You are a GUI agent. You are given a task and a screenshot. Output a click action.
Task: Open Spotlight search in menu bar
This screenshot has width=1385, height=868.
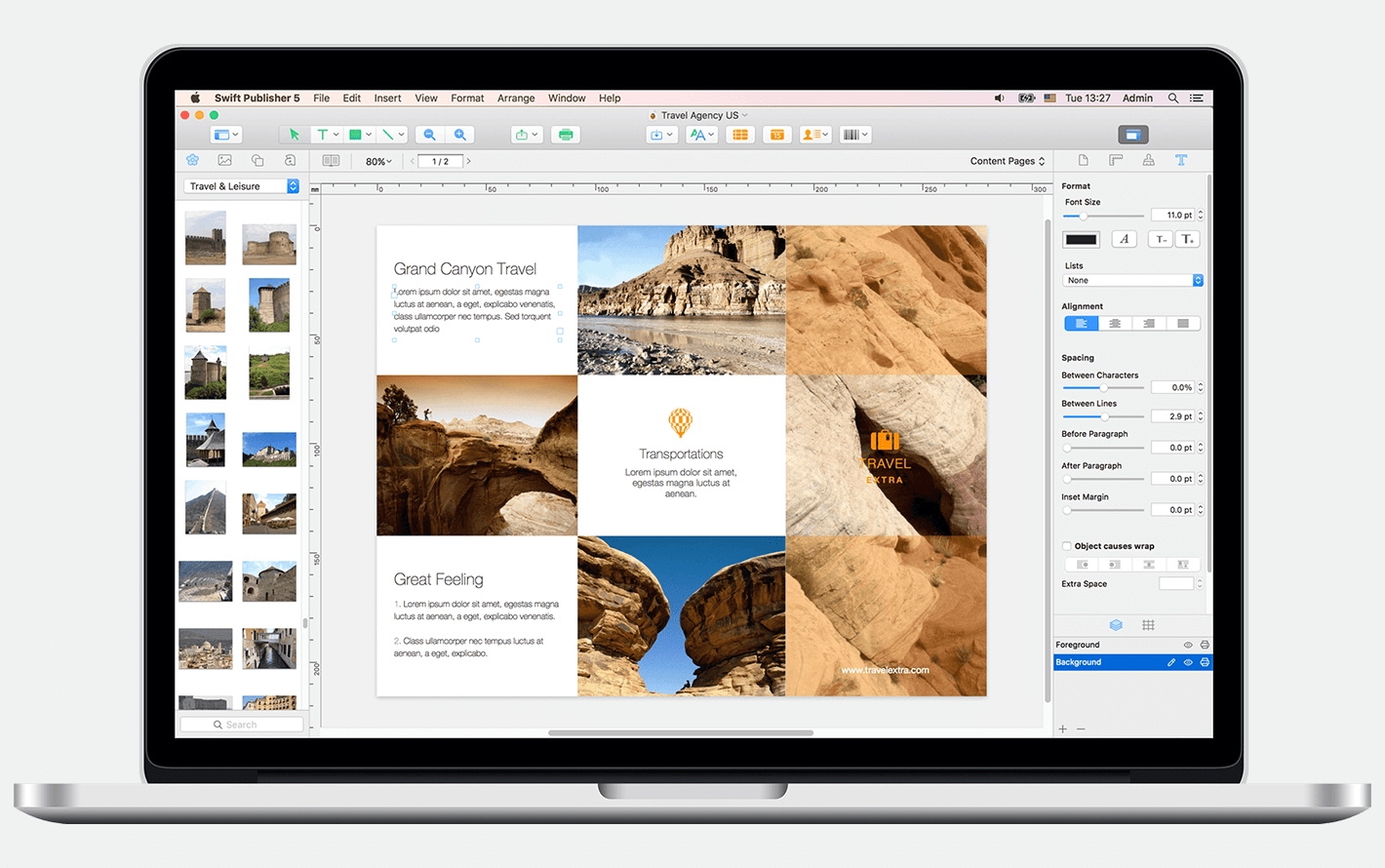coord(1173,99)
